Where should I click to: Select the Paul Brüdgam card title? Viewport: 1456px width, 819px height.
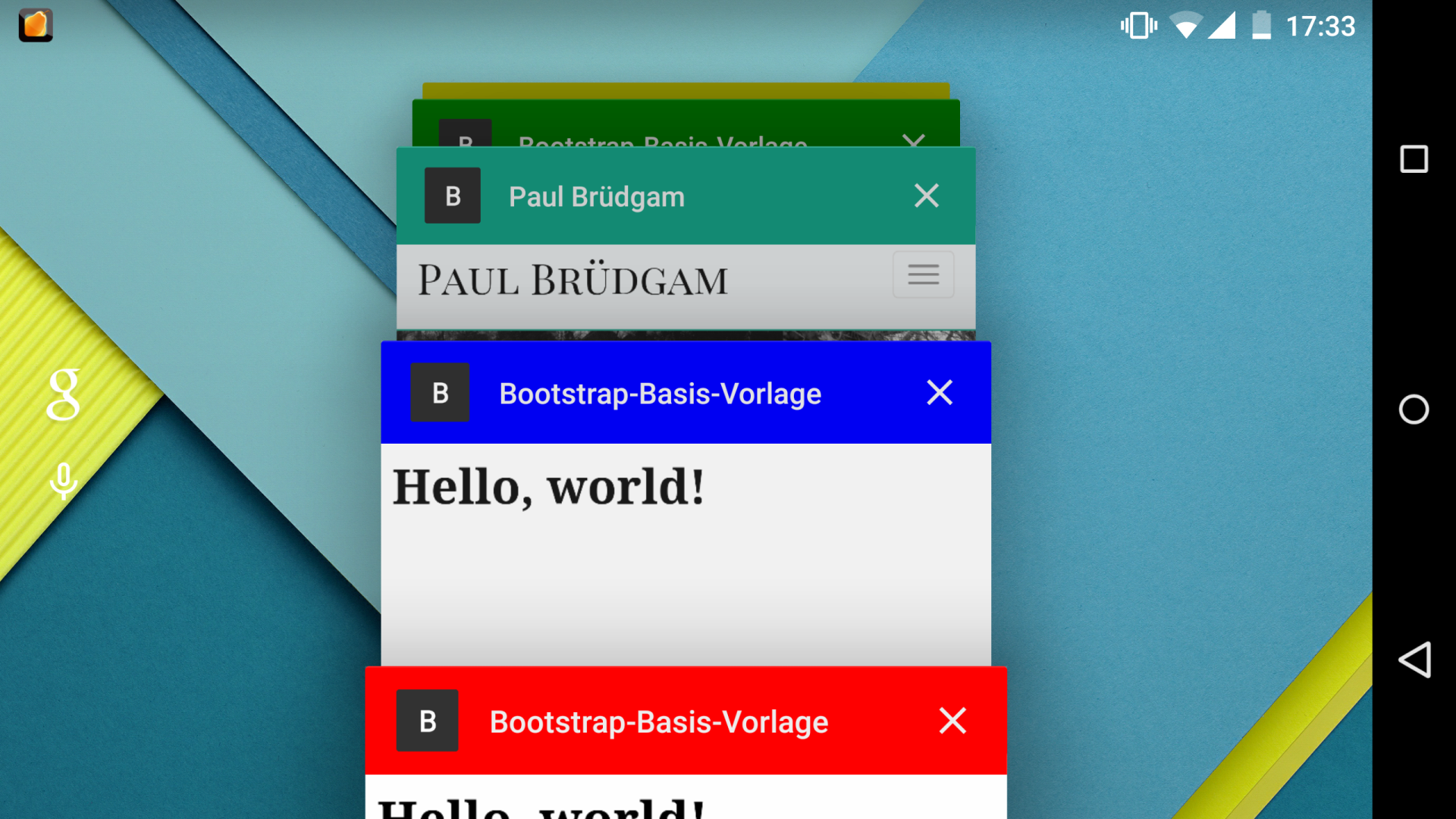(597, 197)
